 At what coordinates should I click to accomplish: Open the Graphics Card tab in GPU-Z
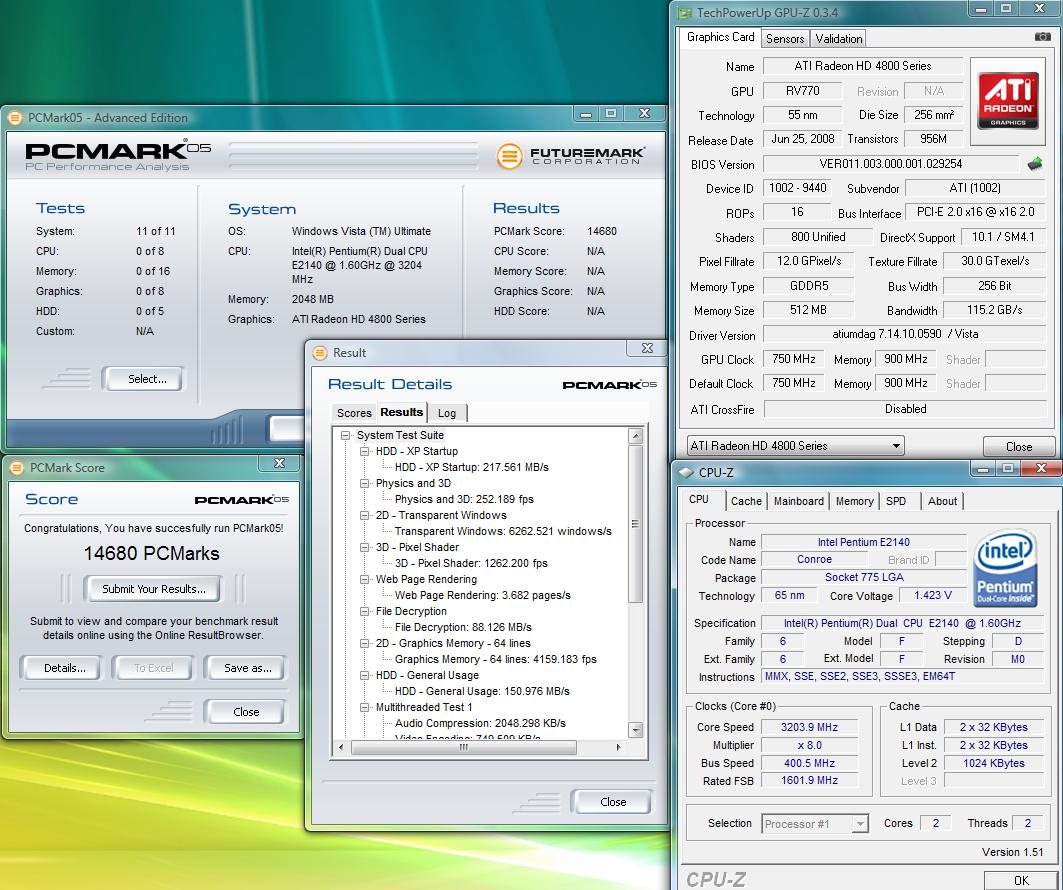coord(720,37)
